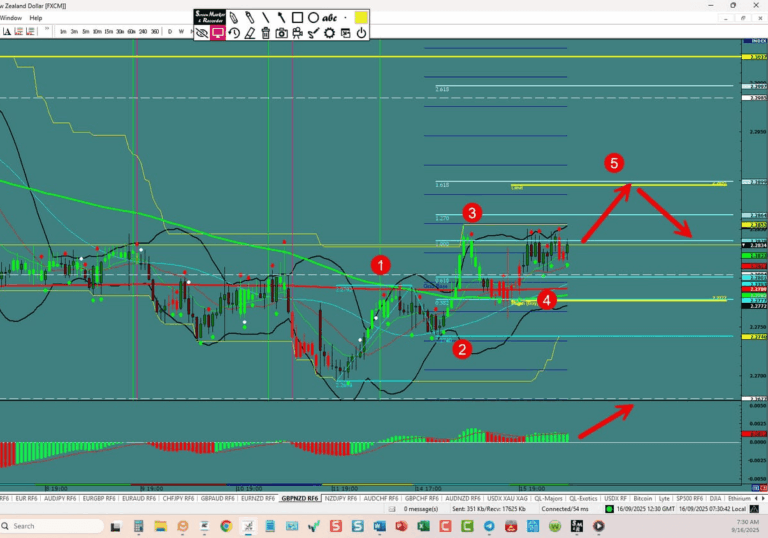The width and height of the screenshot is (768, 538).
Task: Click the collapse toolbar window icon
Action: point(345,33)
